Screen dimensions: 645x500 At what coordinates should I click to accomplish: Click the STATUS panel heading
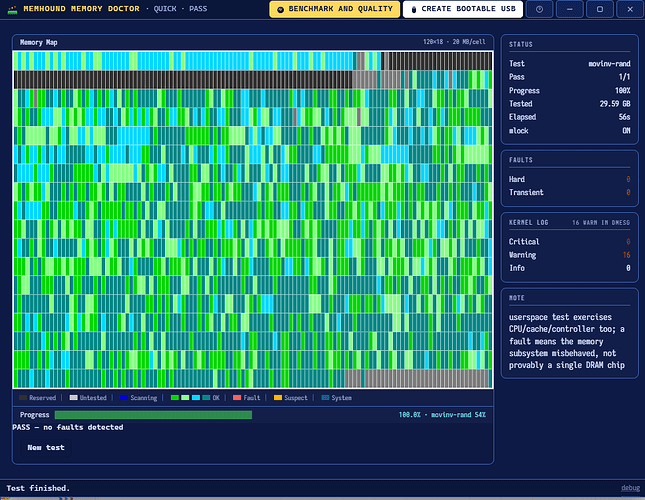click(x=521, y=44)
